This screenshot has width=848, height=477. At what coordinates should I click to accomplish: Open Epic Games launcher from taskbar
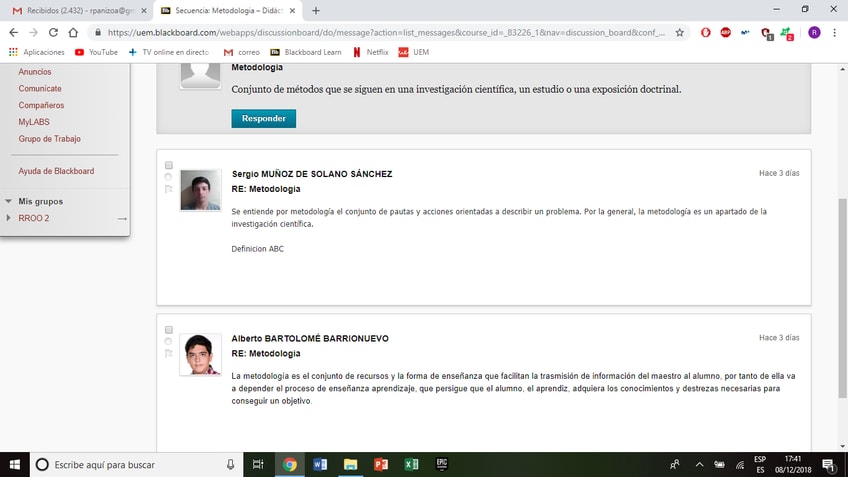pos(442,465)
